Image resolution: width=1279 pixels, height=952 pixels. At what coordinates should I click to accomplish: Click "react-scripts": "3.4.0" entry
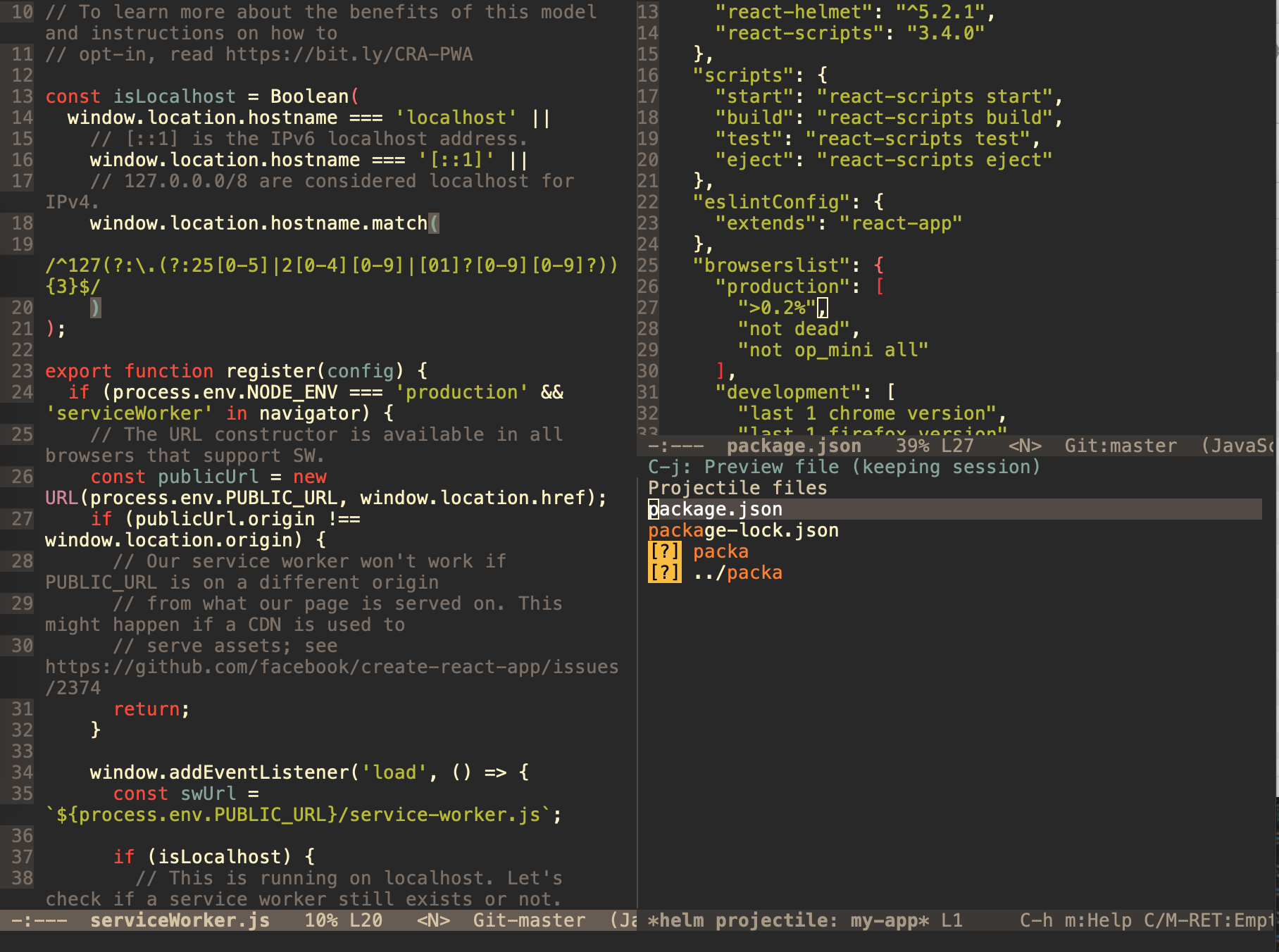click(850, 33)
